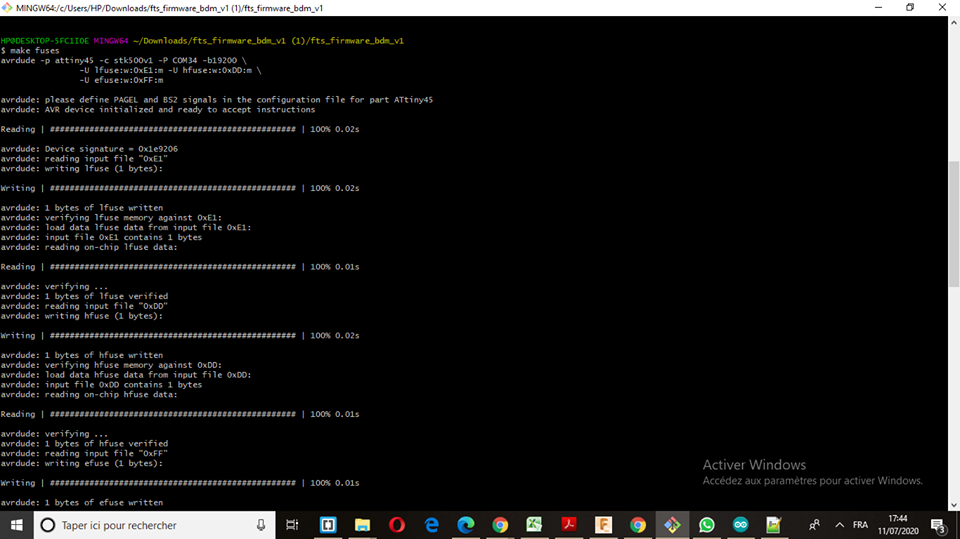Click the "reading on-chip lfuse data:" line
The width and height of the screenshot is (960, 539).
[x=89, y=247]
